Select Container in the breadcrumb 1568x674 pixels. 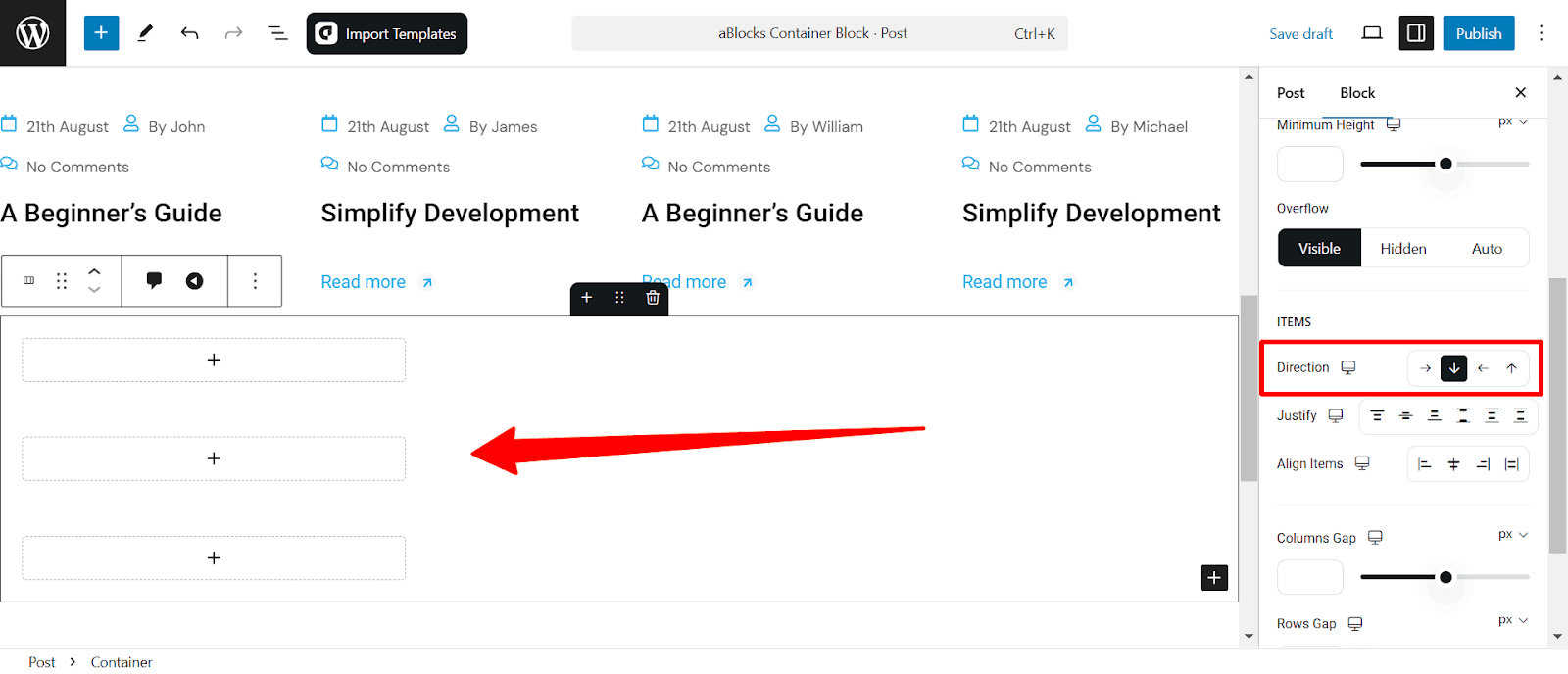(122, 662)
